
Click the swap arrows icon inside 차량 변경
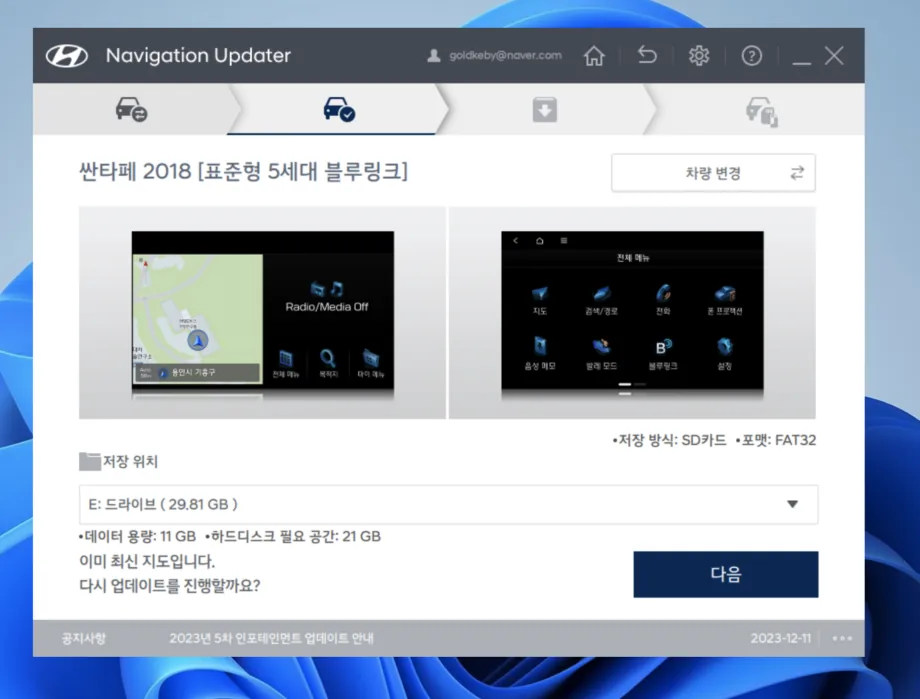coord(796,172)
